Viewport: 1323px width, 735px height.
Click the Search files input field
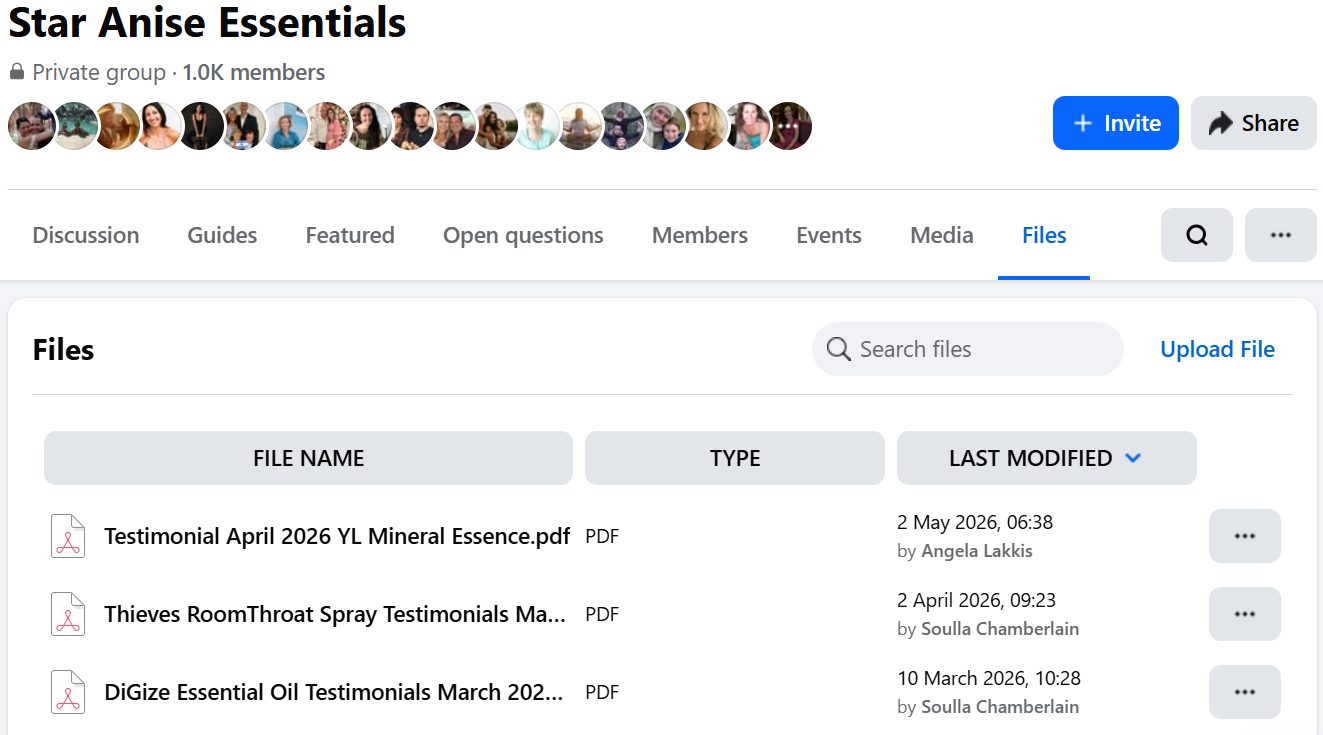pyautogui.click(x=968, y=349)
